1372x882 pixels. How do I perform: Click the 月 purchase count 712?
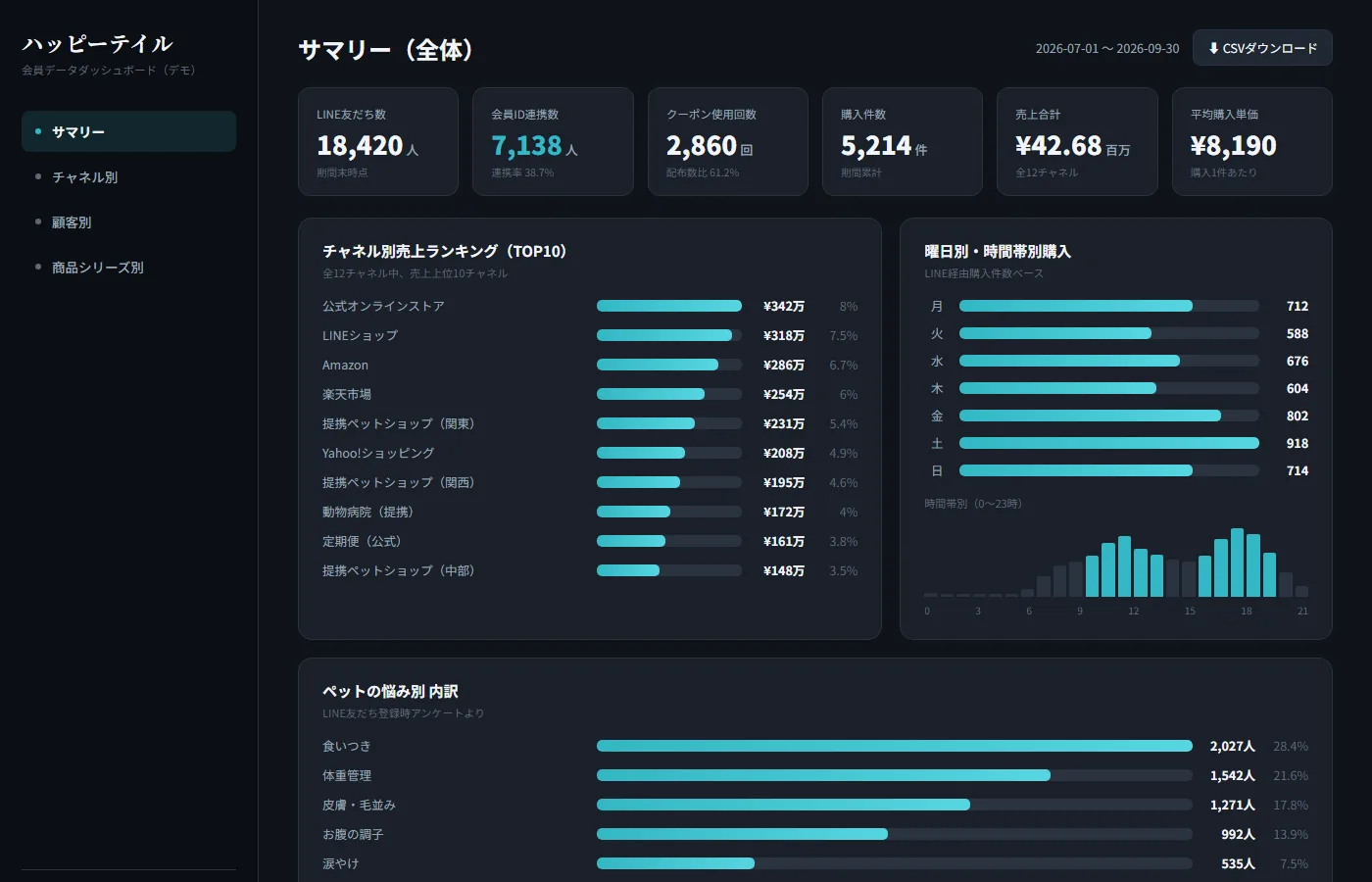[x=1298, y=306]
